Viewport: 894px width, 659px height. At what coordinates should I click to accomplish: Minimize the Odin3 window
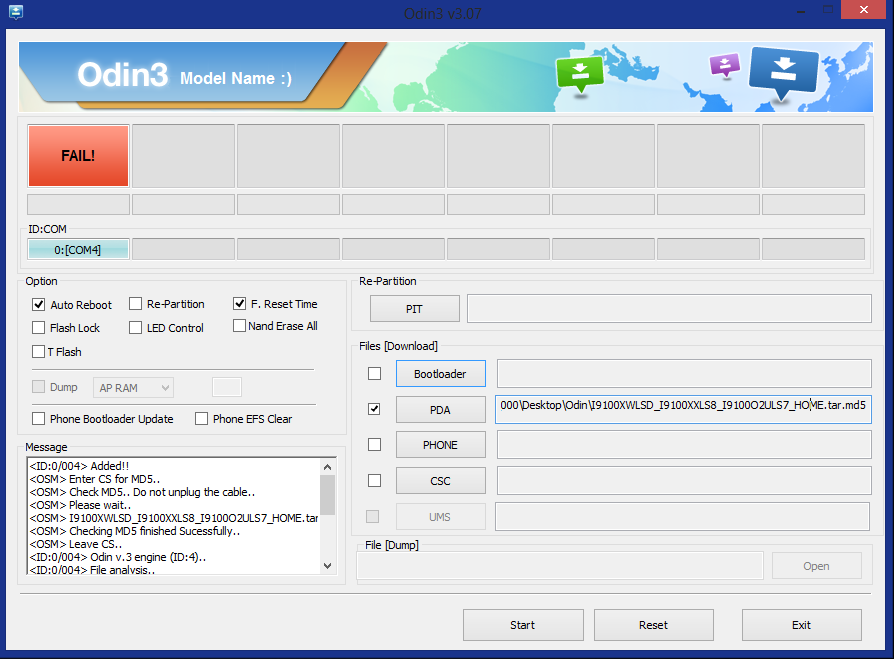click(801, 10)
